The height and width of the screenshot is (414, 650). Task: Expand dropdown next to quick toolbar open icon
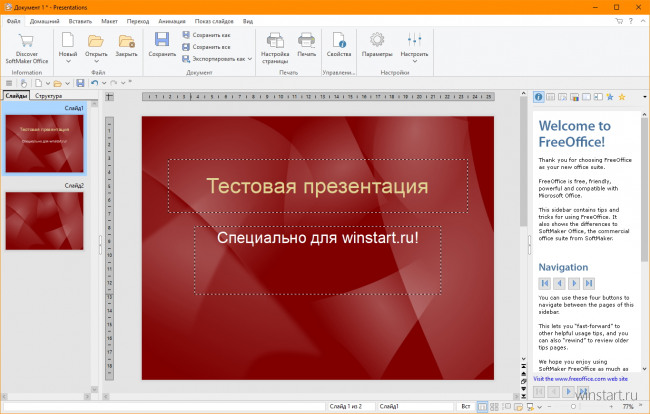[x=67, y=83]
